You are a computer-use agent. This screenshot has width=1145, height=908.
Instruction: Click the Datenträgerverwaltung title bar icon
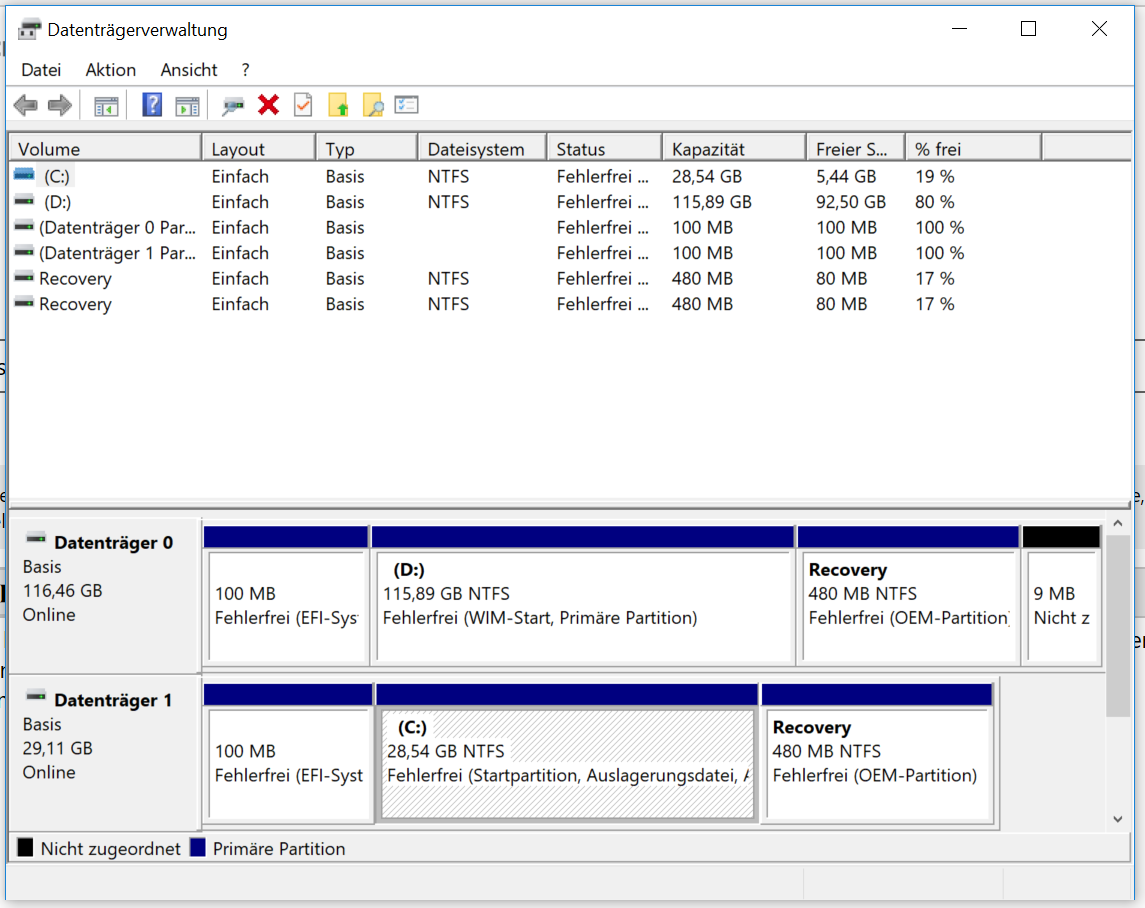(x=29, y=30)
